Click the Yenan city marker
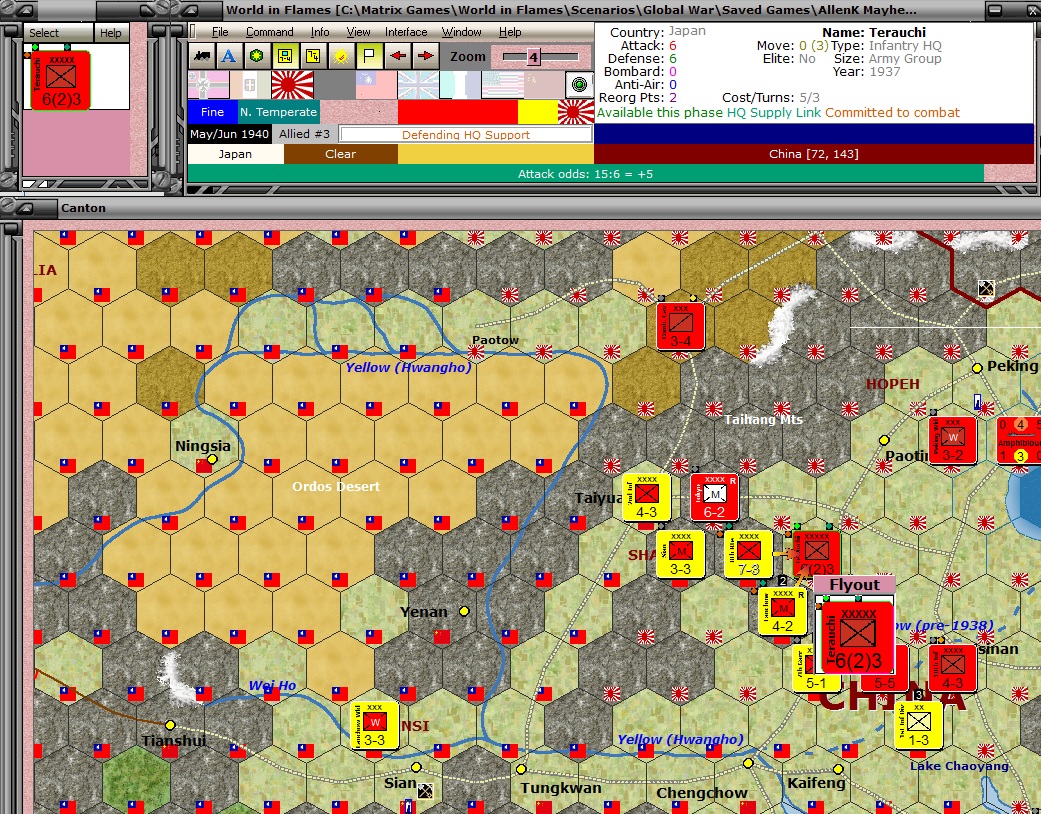Viewport: 1041px width, 814px height. (464, 611)
